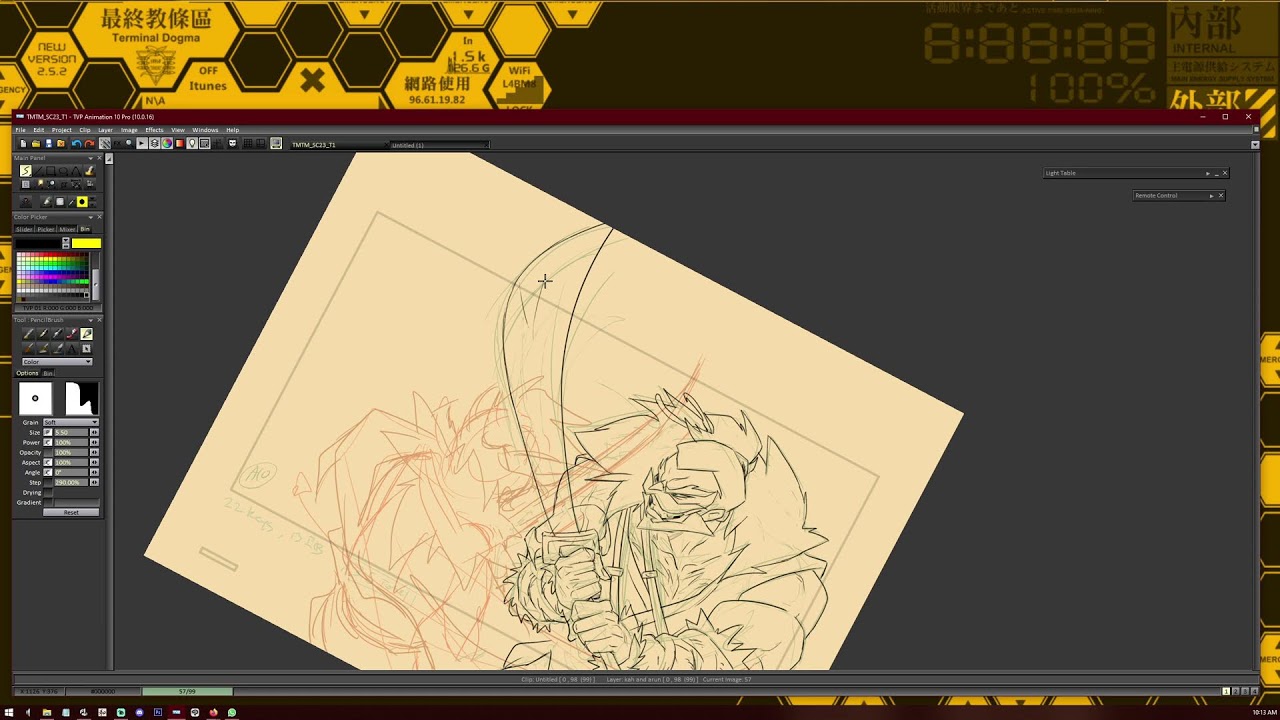Click the yellow color swatch
This screenshot has height=720, width=1280.
[86, 243]
